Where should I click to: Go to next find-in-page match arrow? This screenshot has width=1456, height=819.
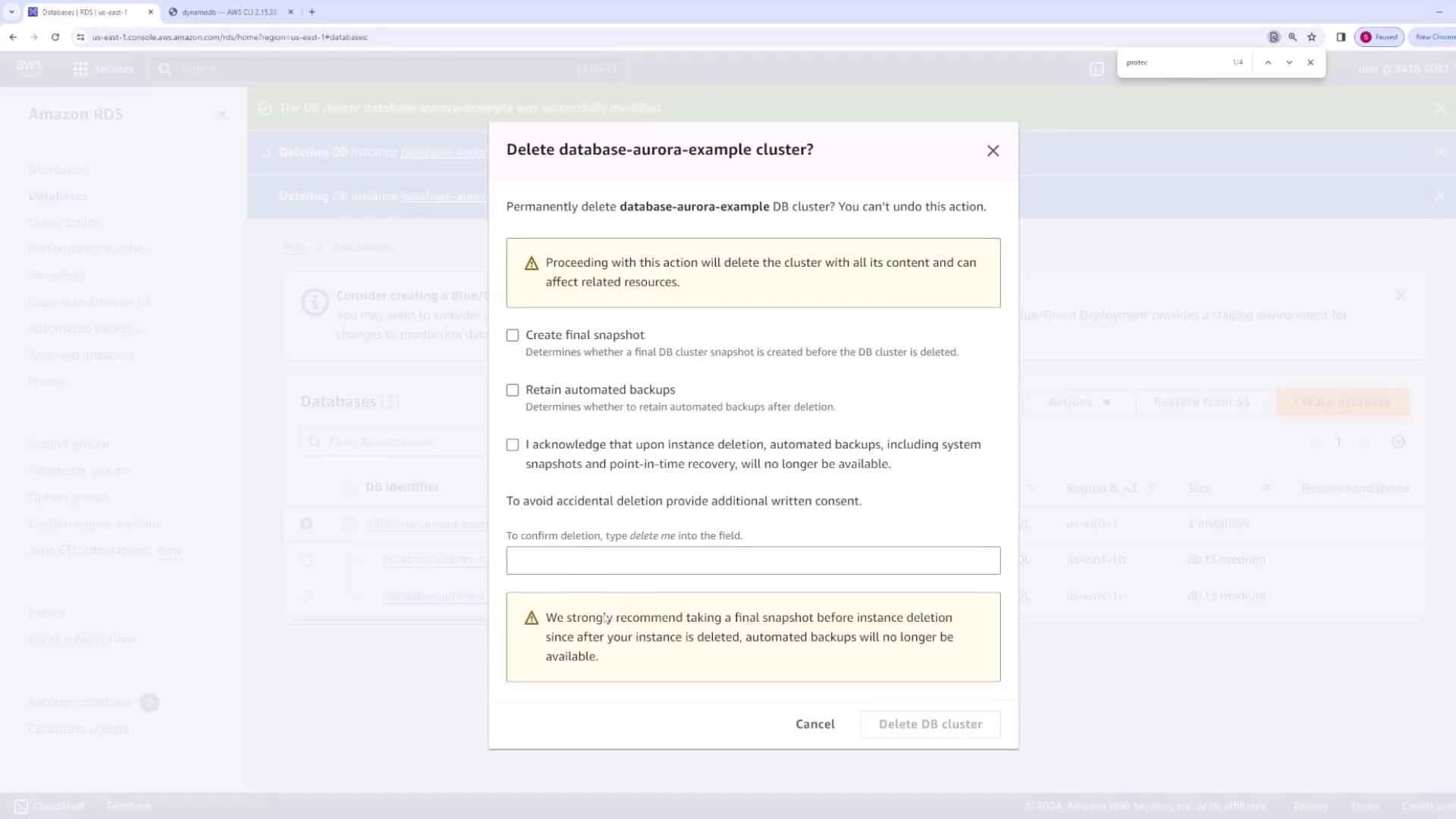(x=1289, y=62)
